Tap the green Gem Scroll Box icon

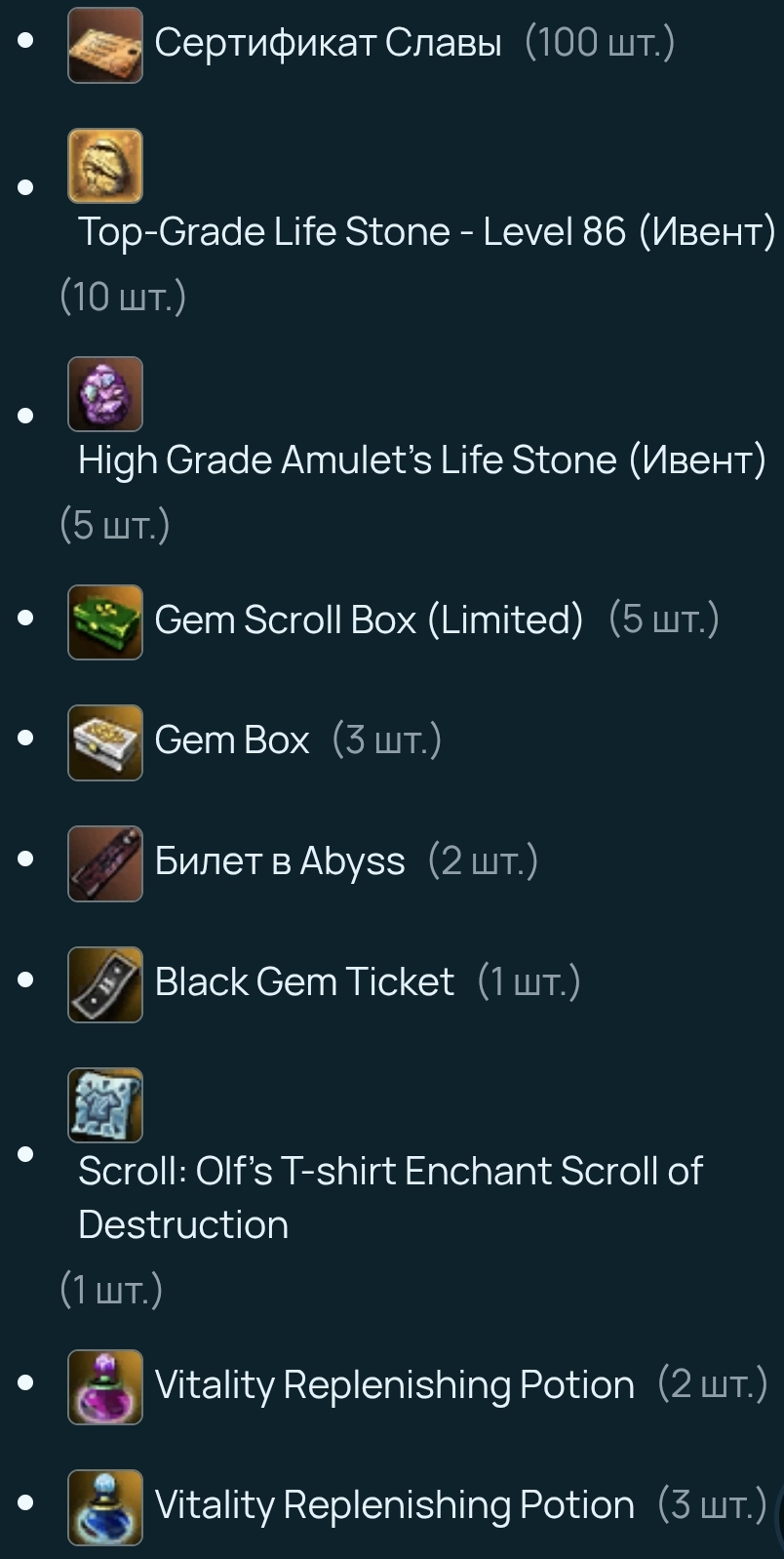pyautogui.click(x=105, y=622)
